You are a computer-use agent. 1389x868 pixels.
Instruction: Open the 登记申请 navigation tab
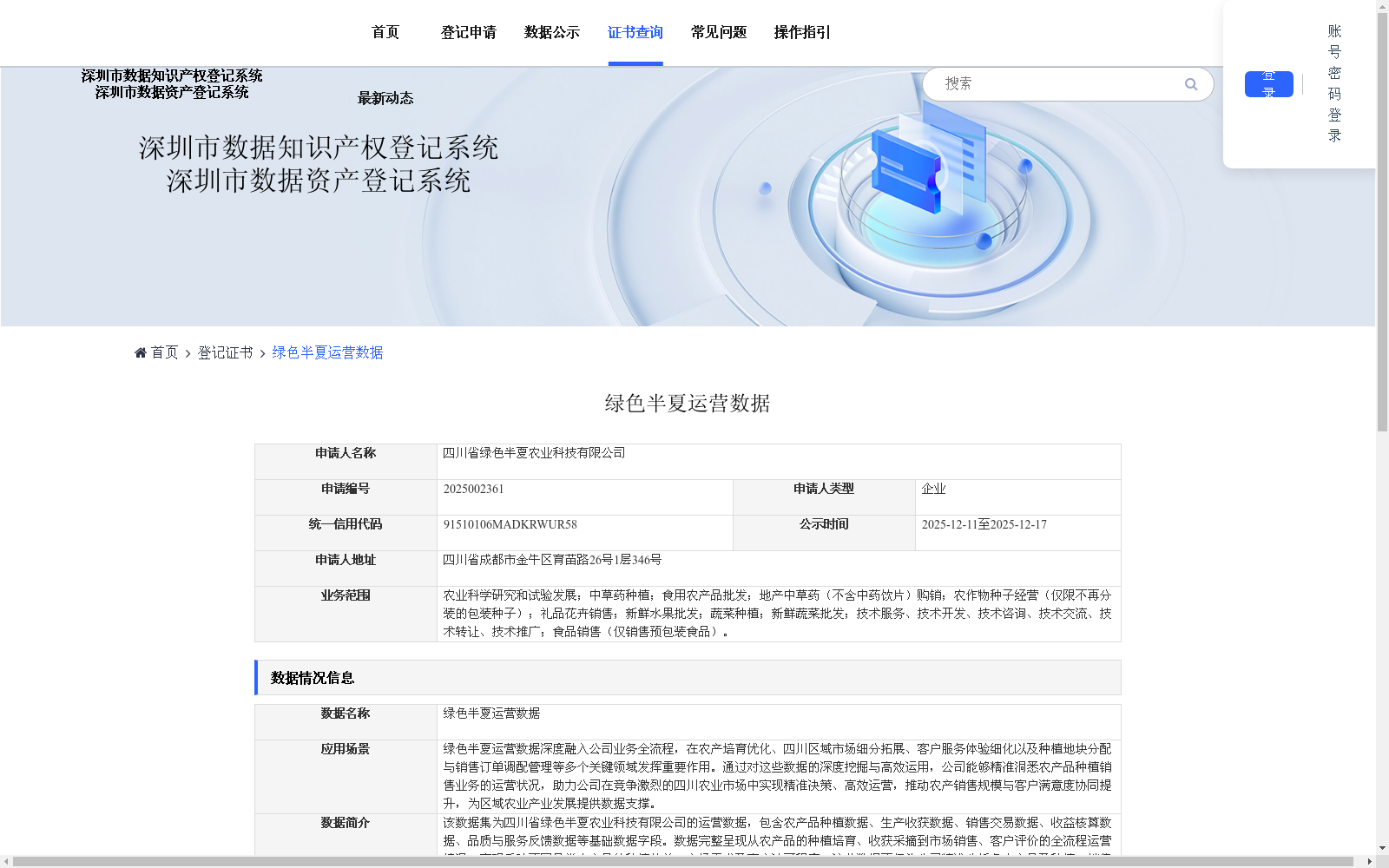point(469,33)
